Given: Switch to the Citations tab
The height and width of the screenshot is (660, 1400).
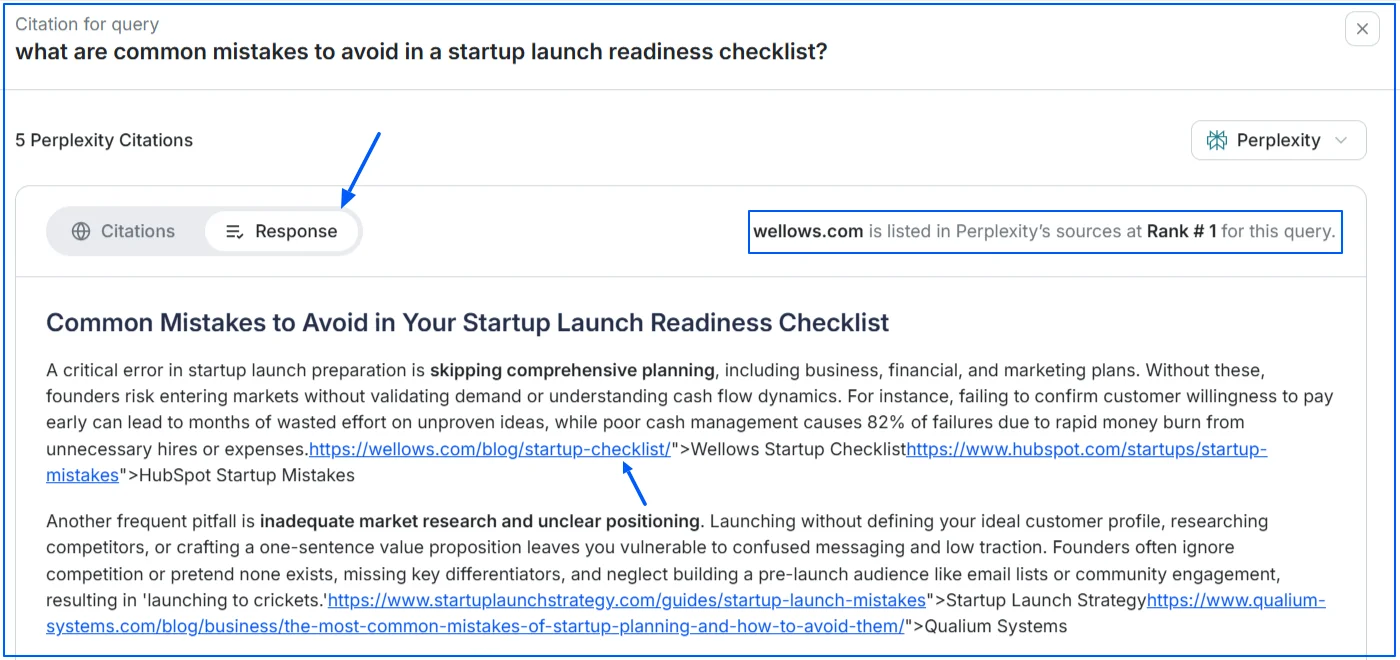Looking at the screenshot, I should coord(124,231).
